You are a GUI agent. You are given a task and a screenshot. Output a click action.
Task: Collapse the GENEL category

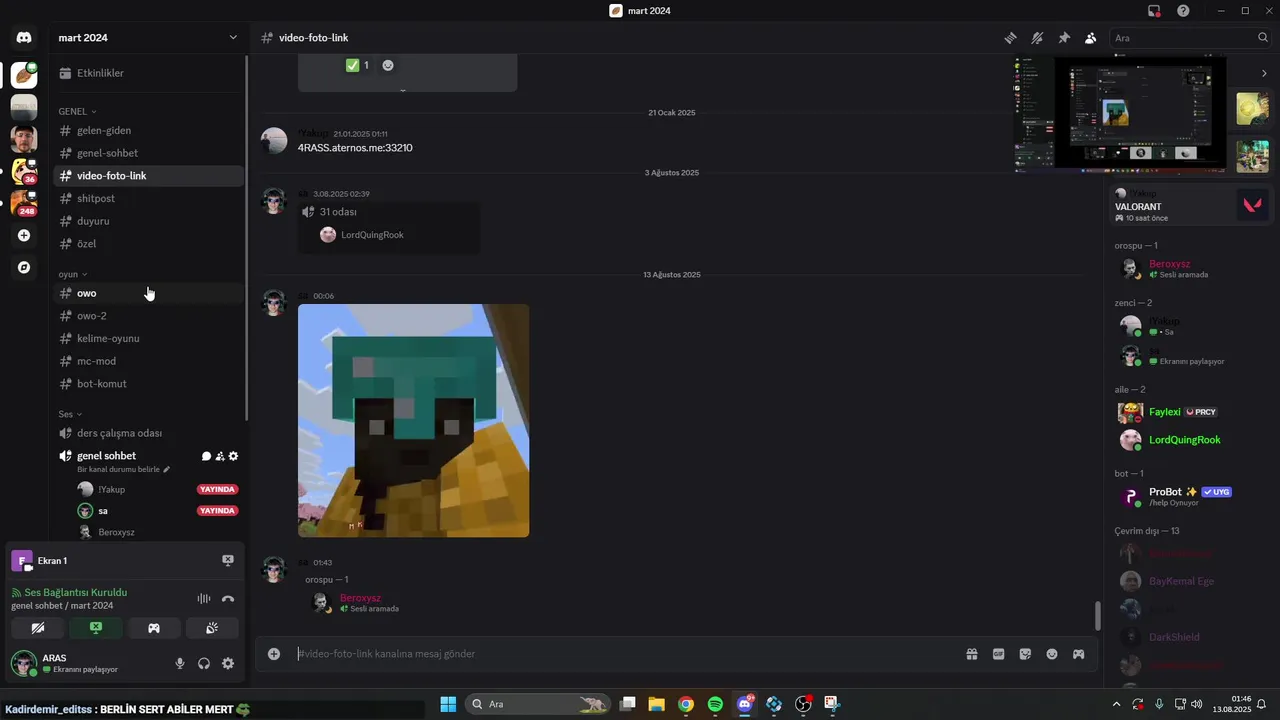click(x=77, y=111)
